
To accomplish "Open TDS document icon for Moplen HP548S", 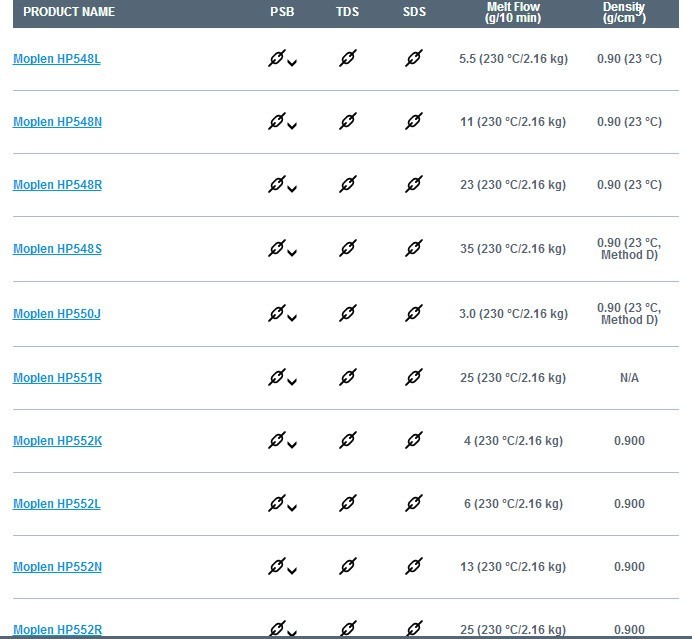I will pos(348,248).
